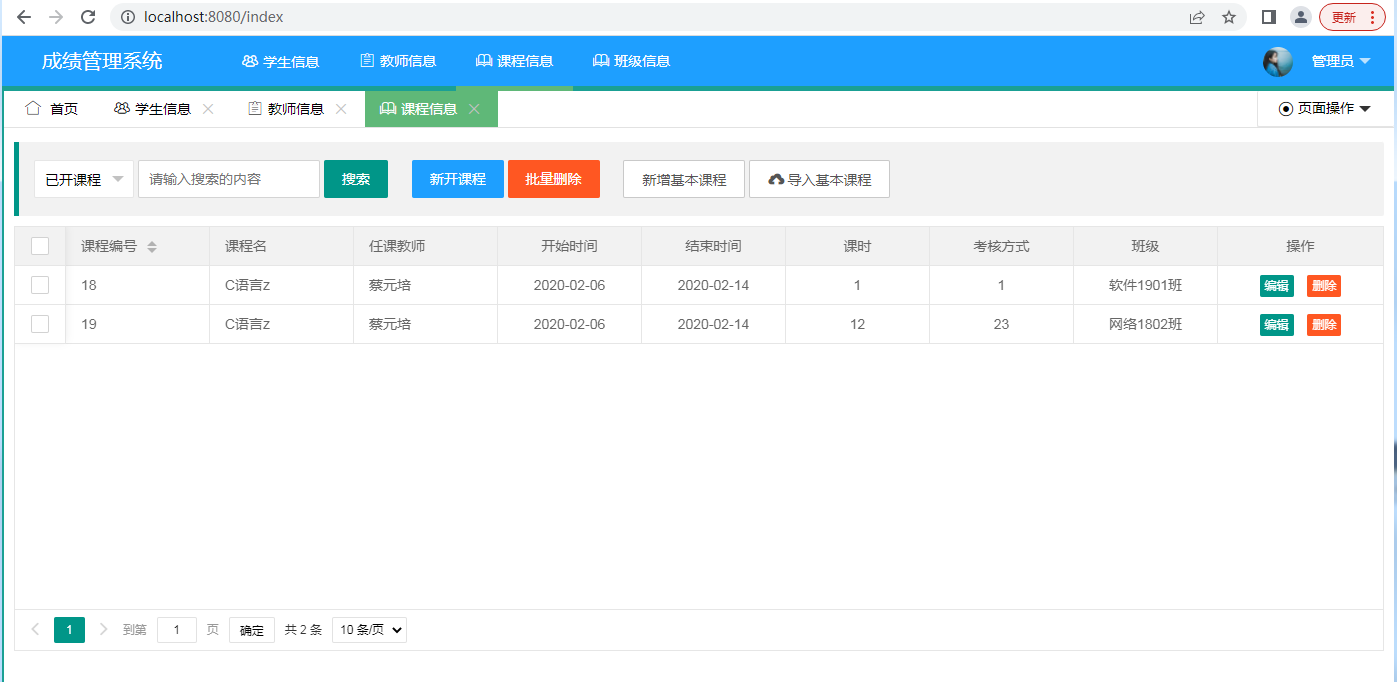Open the 10 条/页 page size selector
This screenshot has height=682, width=1397.
click(369, 630)
